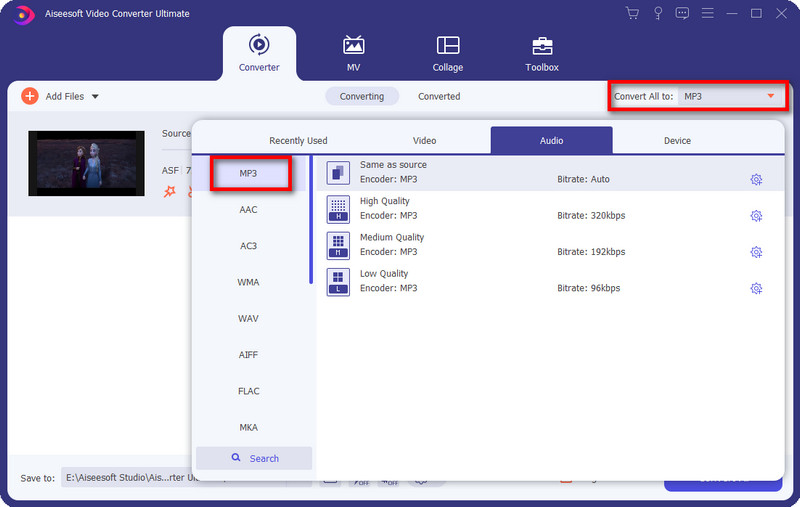Expand the Add Files dropdown arrow
The height and width of the screenshot is (507, 800).
95,97
